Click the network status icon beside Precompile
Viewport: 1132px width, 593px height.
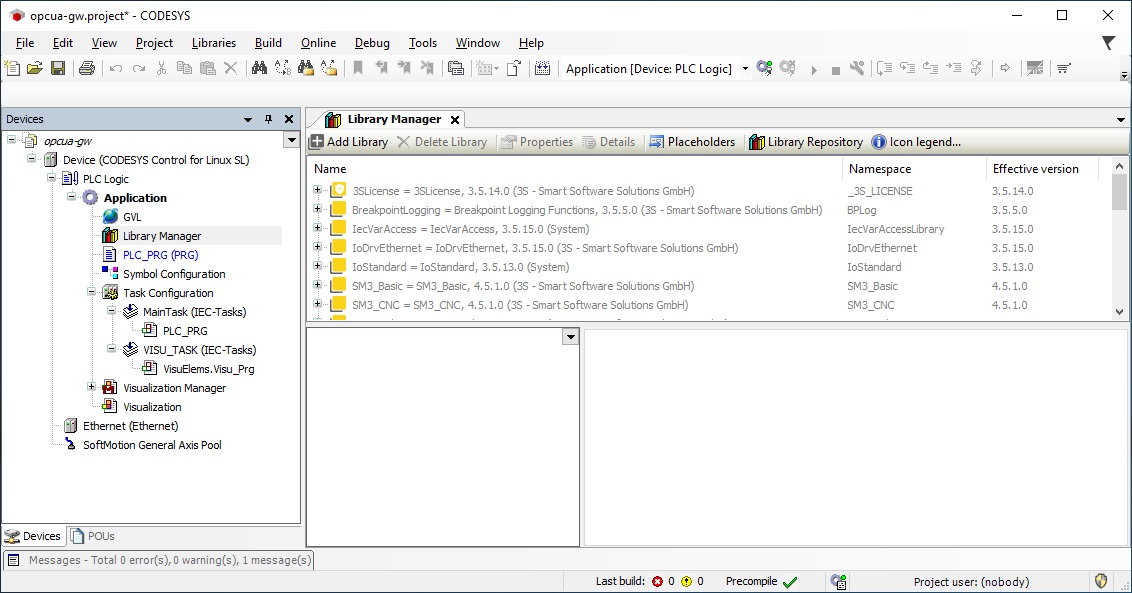click(838, 581)
